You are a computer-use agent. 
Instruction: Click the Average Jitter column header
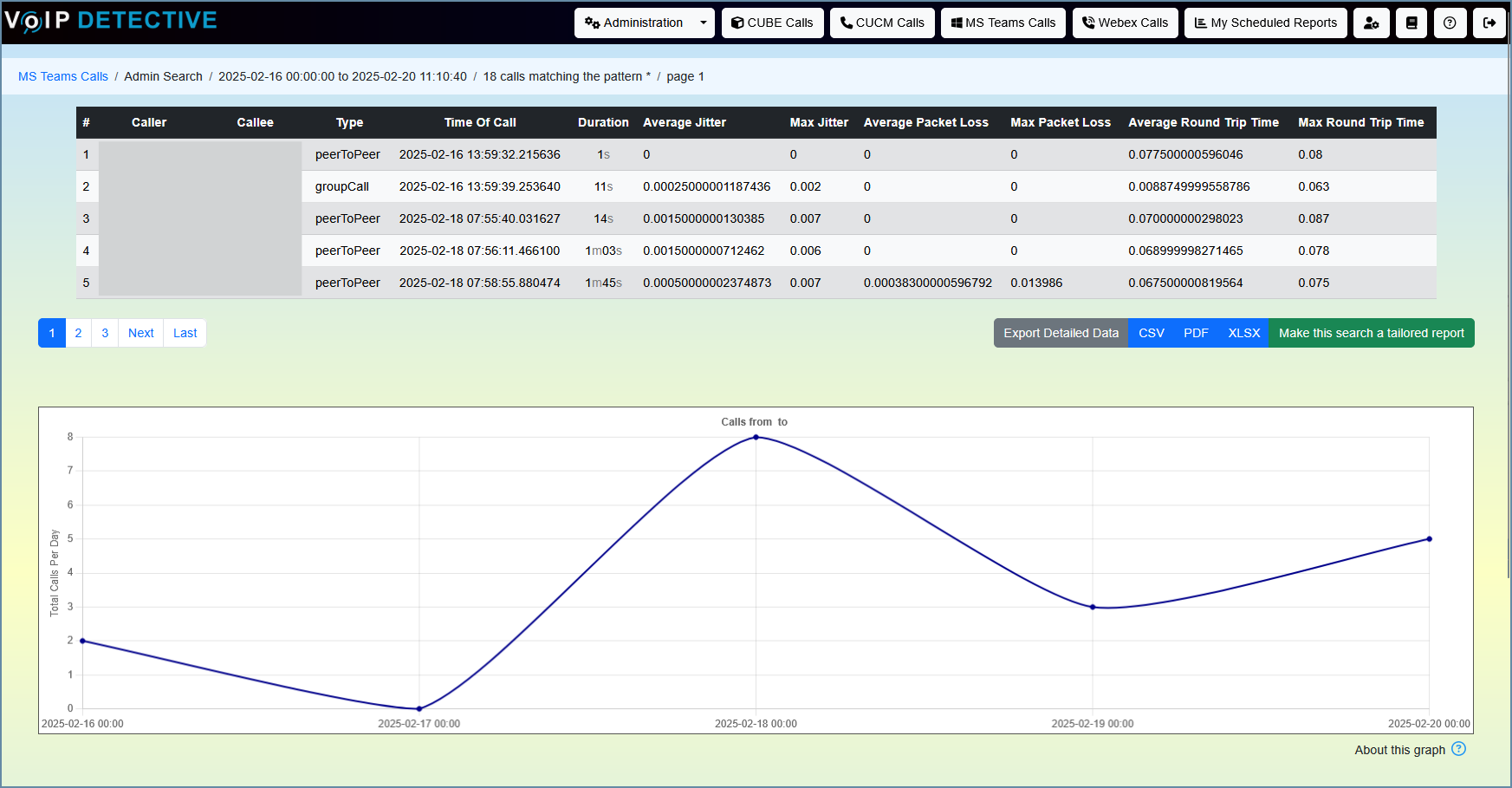685,122
